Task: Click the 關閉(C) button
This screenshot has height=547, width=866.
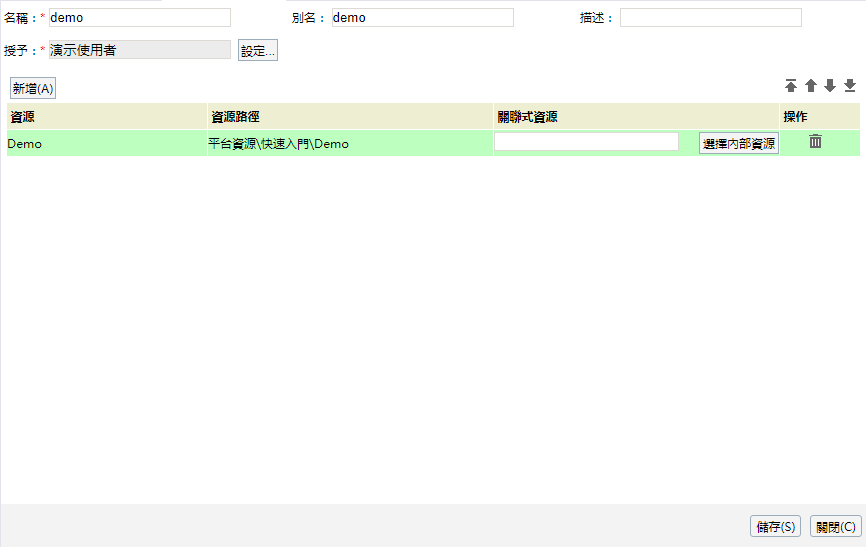Action: (835, 527)
